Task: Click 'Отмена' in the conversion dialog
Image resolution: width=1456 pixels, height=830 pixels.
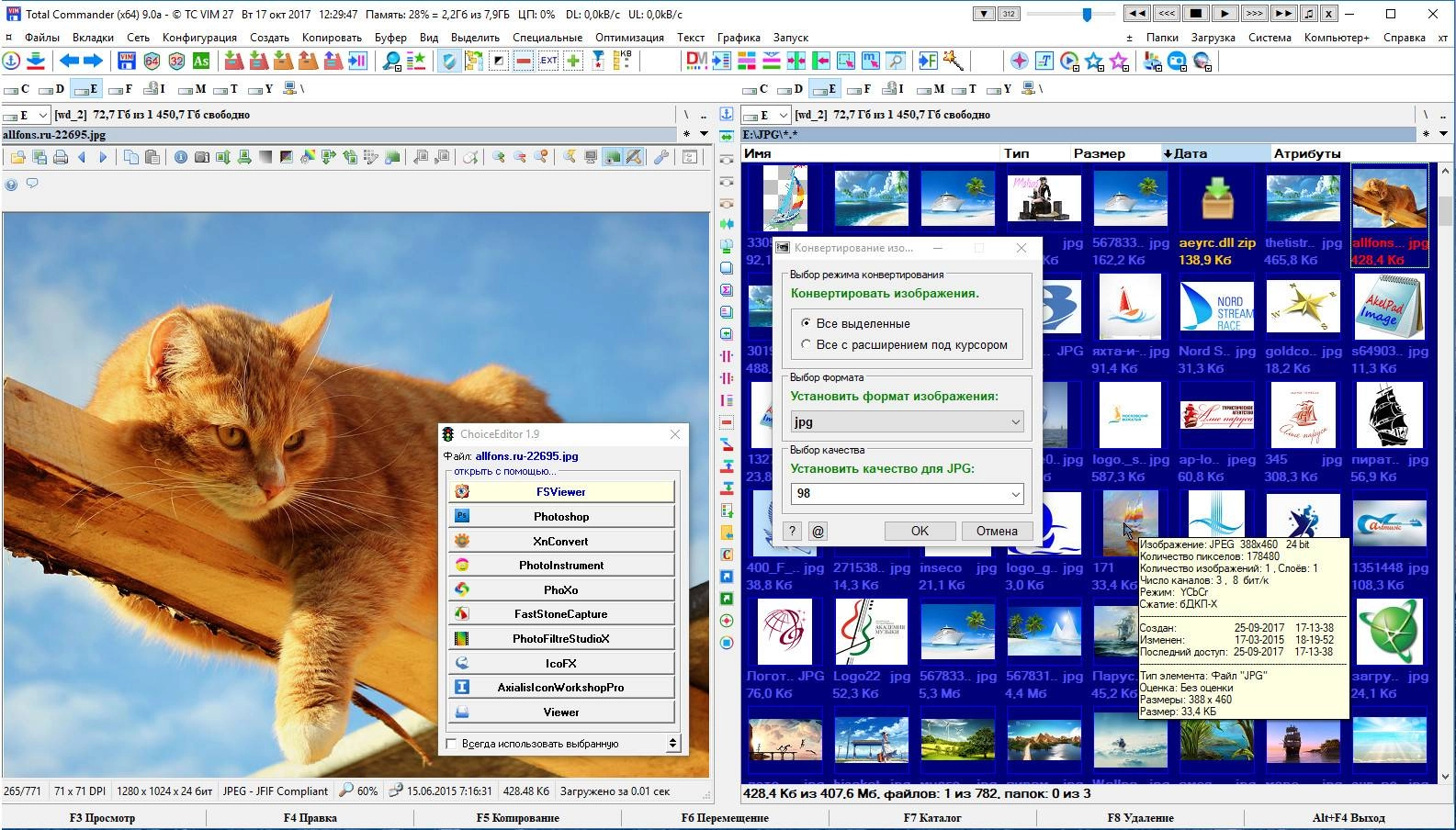Action: tap(997, 531)
